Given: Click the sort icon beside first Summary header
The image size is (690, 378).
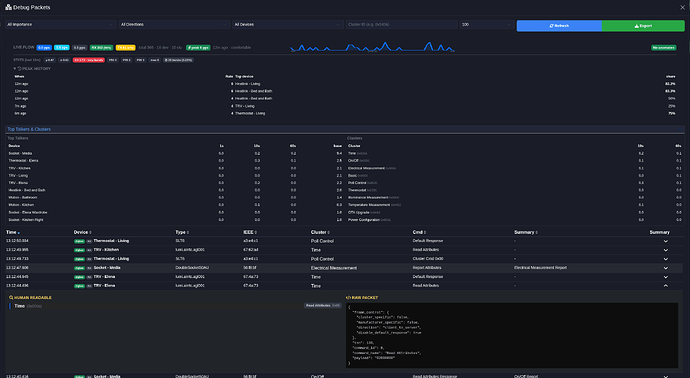Looking at the screenshot, I should point(536,232).
